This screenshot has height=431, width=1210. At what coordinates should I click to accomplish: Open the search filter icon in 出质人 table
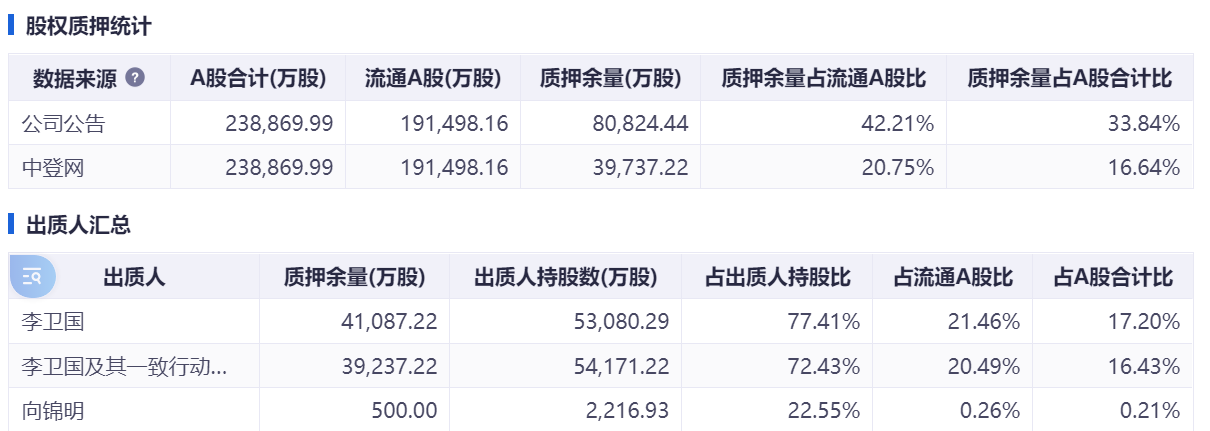click(33, 276)
